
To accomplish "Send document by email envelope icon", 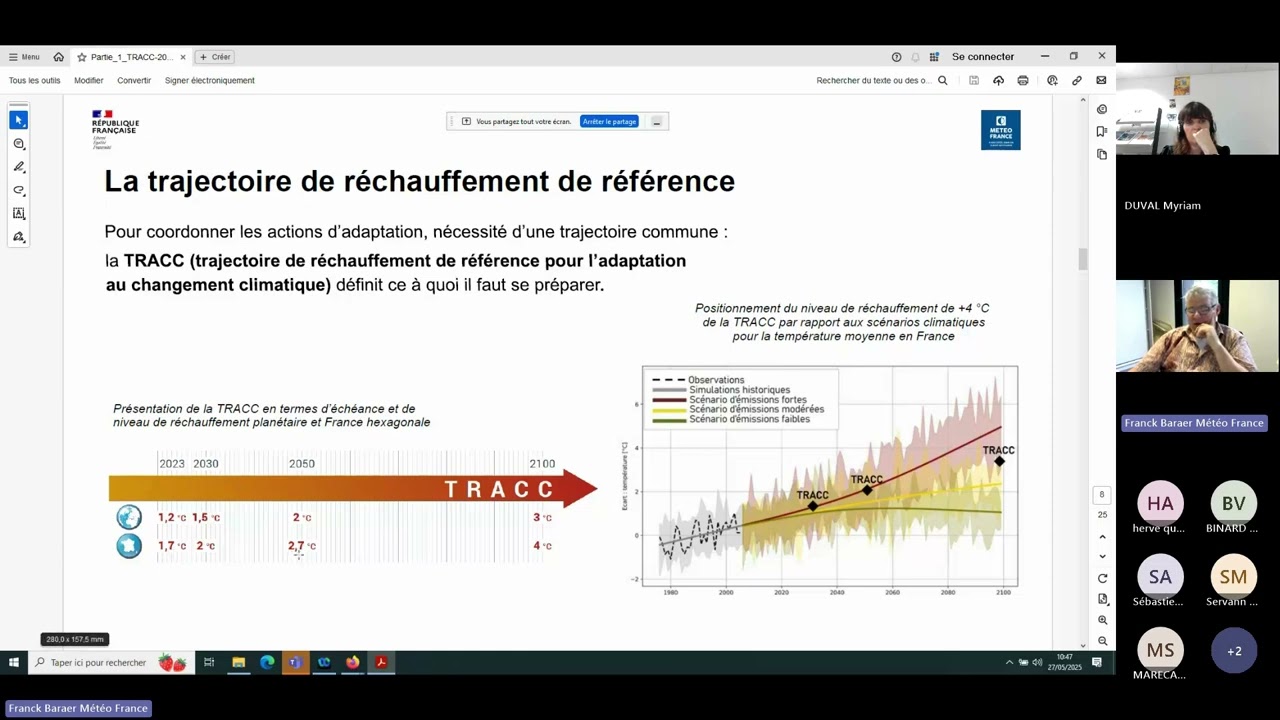I will (1101, 80).
